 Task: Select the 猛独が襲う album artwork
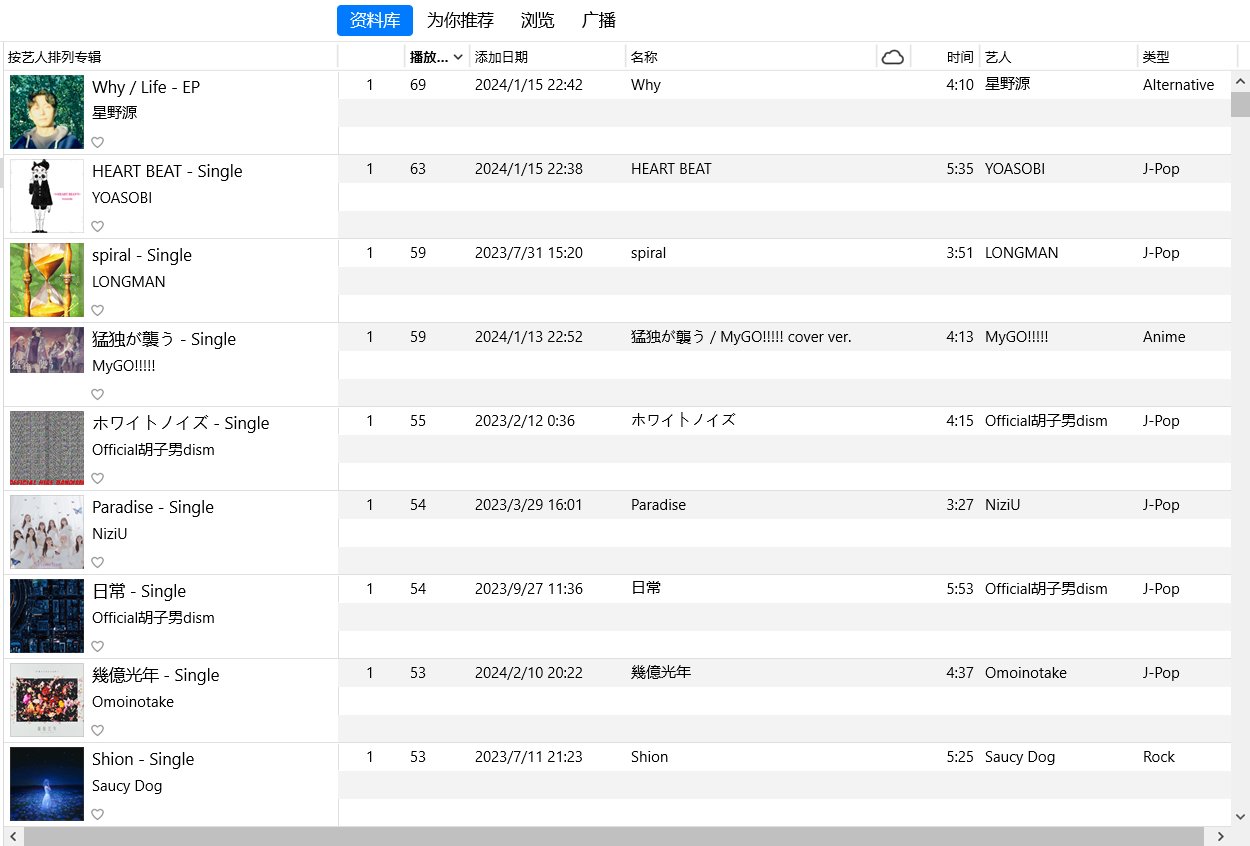[47, 350]
